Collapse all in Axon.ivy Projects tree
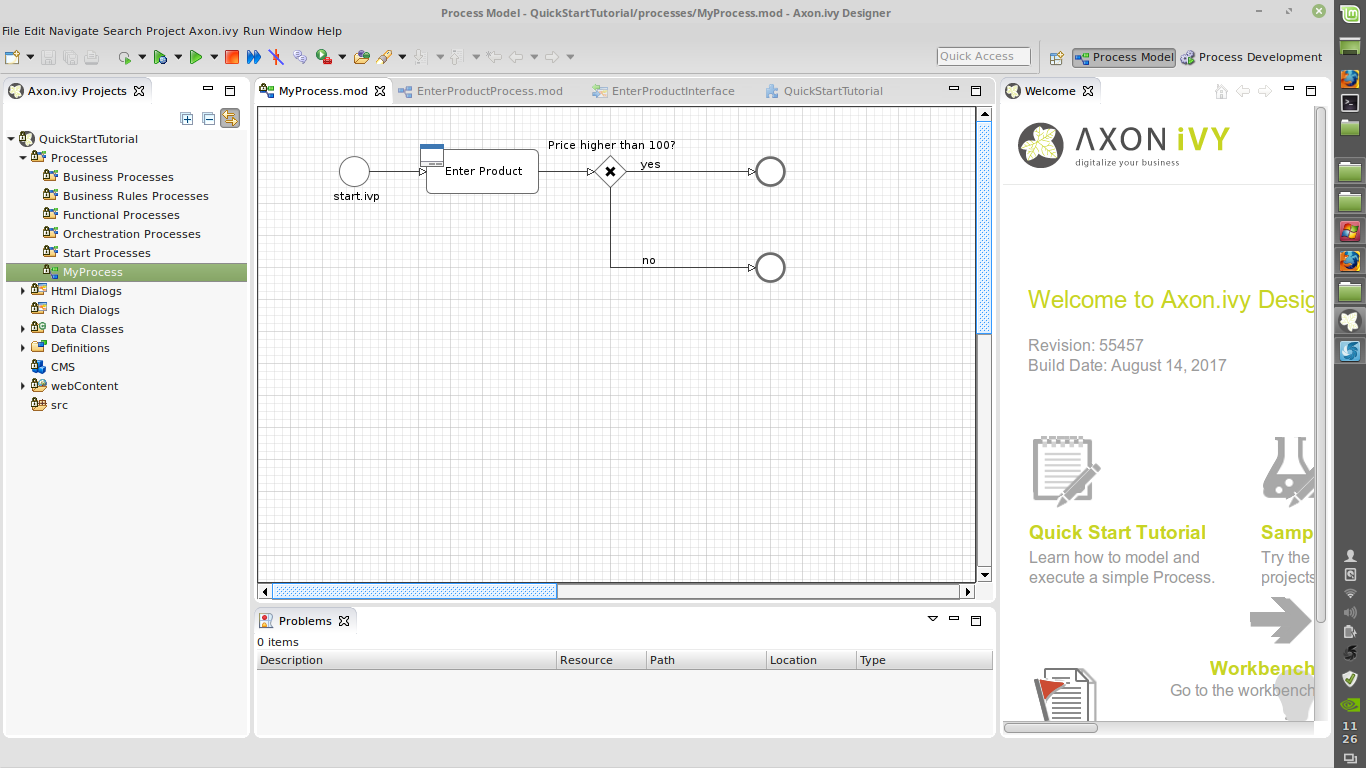Image resolution: width=1366 pixels, height=768 pixels. click(208, 118)
